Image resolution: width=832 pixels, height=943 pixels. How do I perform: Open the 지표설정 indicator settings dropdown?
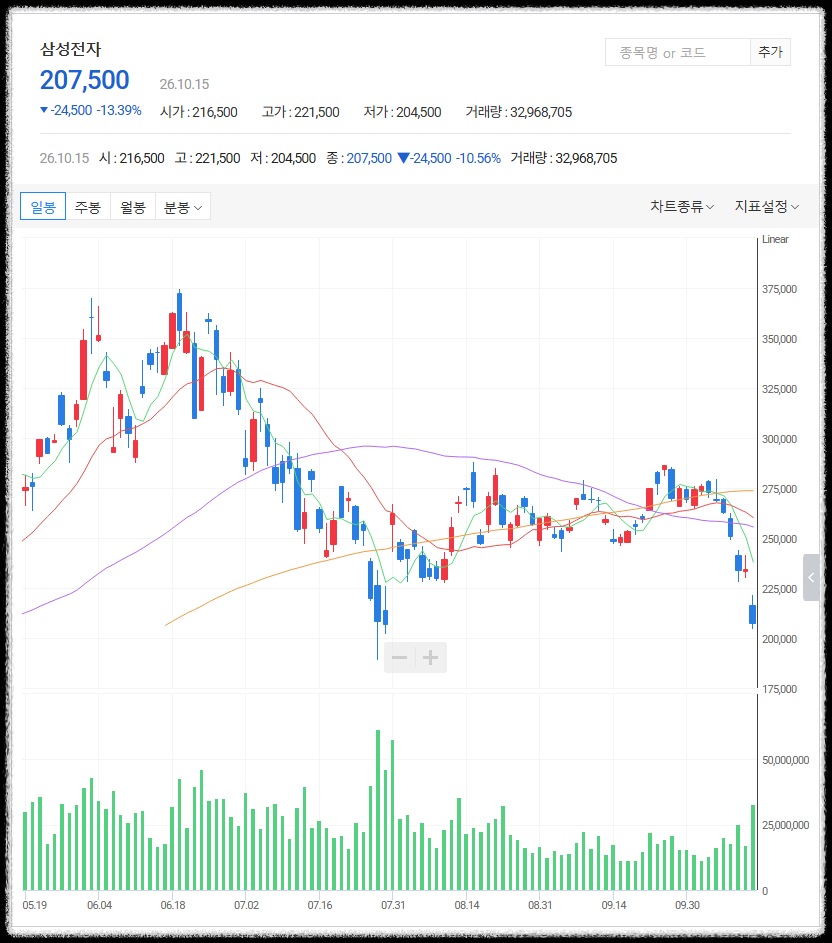pyautogui.click(x=766, y=206)
